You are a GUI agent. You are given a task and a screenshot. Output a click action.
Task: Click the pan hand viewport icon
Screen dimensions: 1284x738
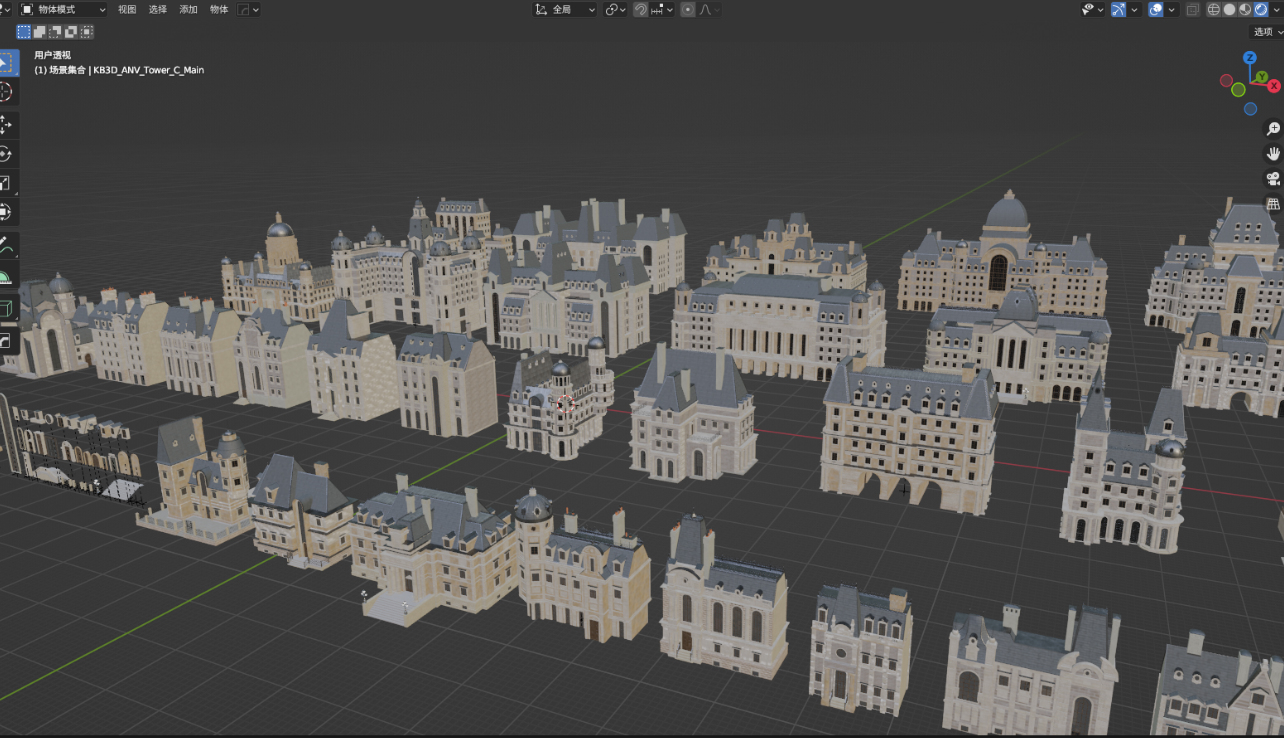click(1273, 154)
